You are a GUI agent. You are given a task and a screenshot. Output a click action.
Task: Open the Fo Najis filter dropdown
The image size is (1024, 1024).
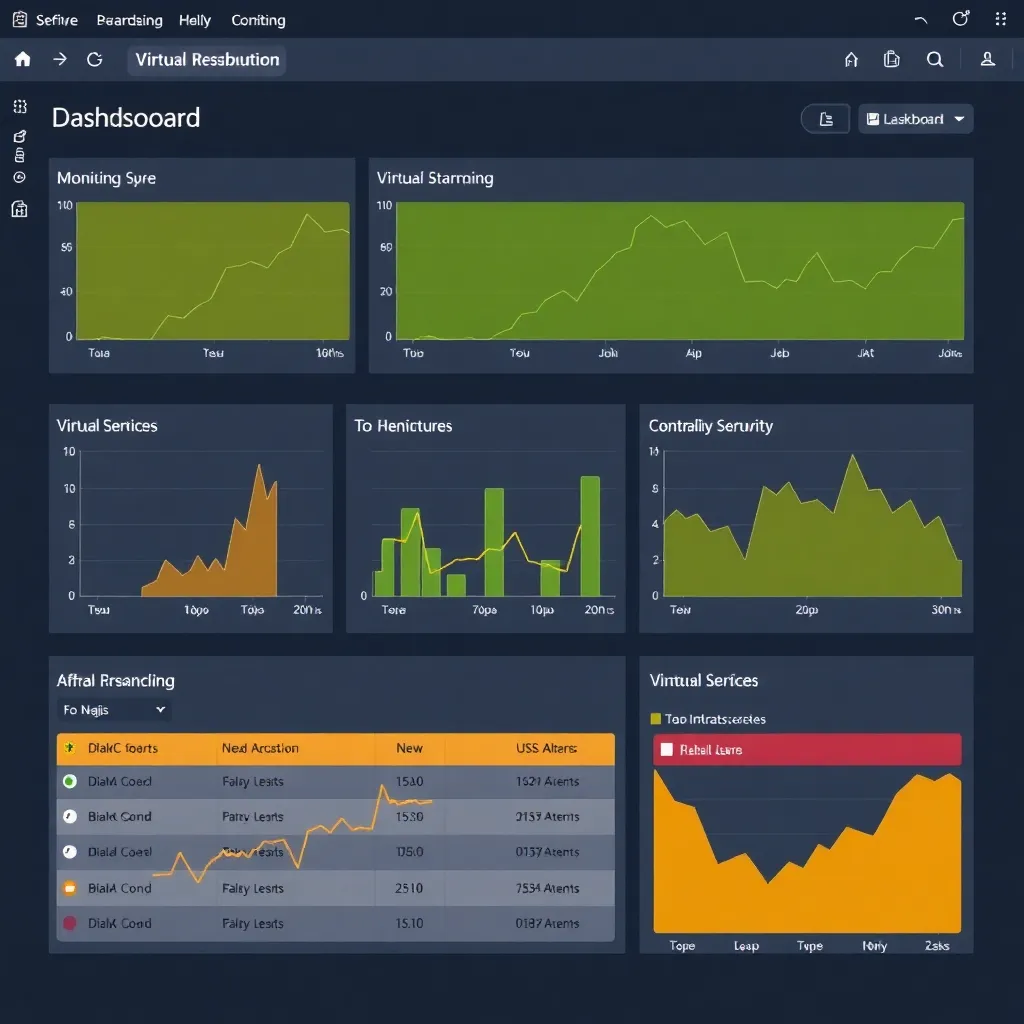[x=113, y=709]
